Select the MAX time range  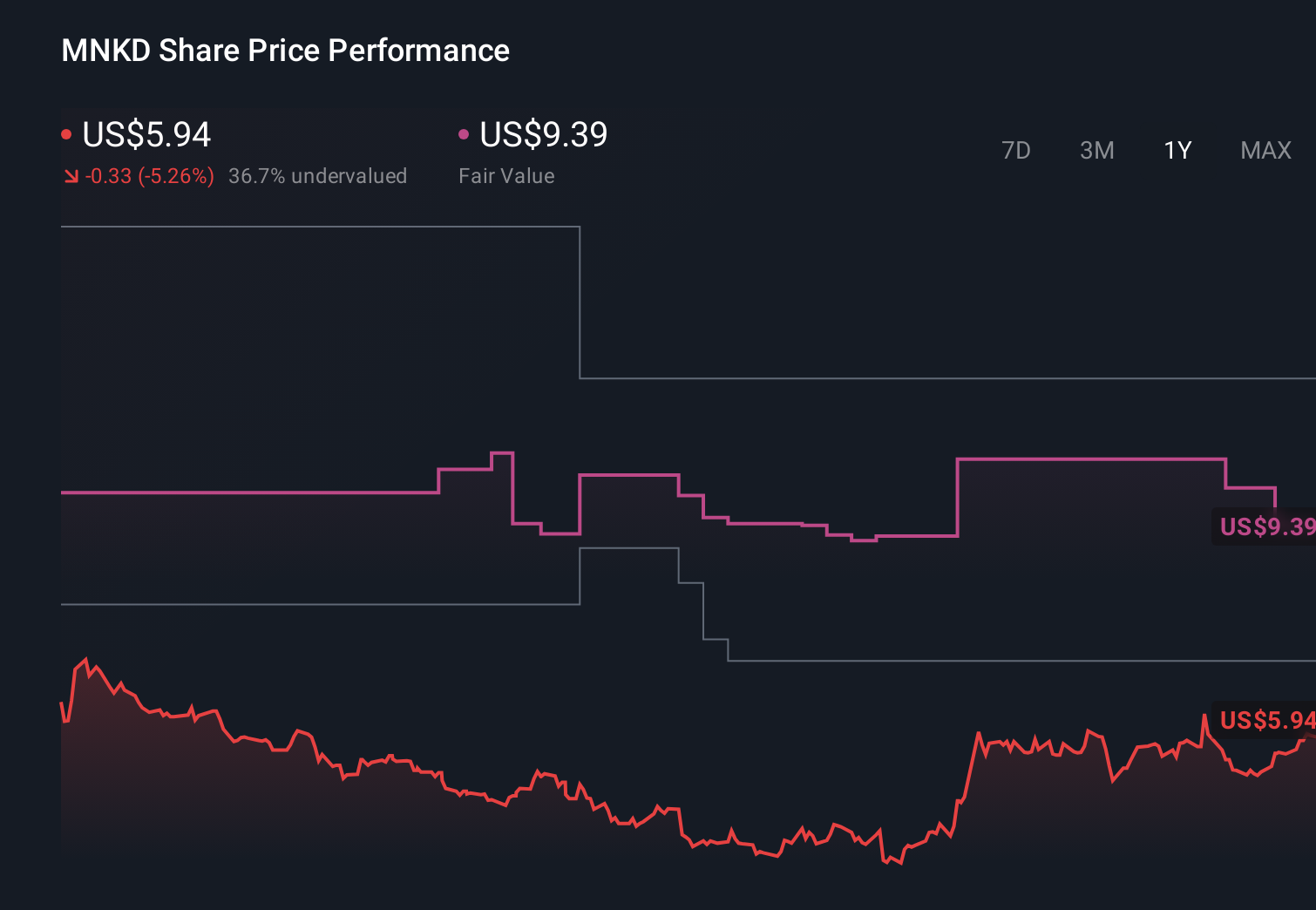click(x=1265, y=150)
